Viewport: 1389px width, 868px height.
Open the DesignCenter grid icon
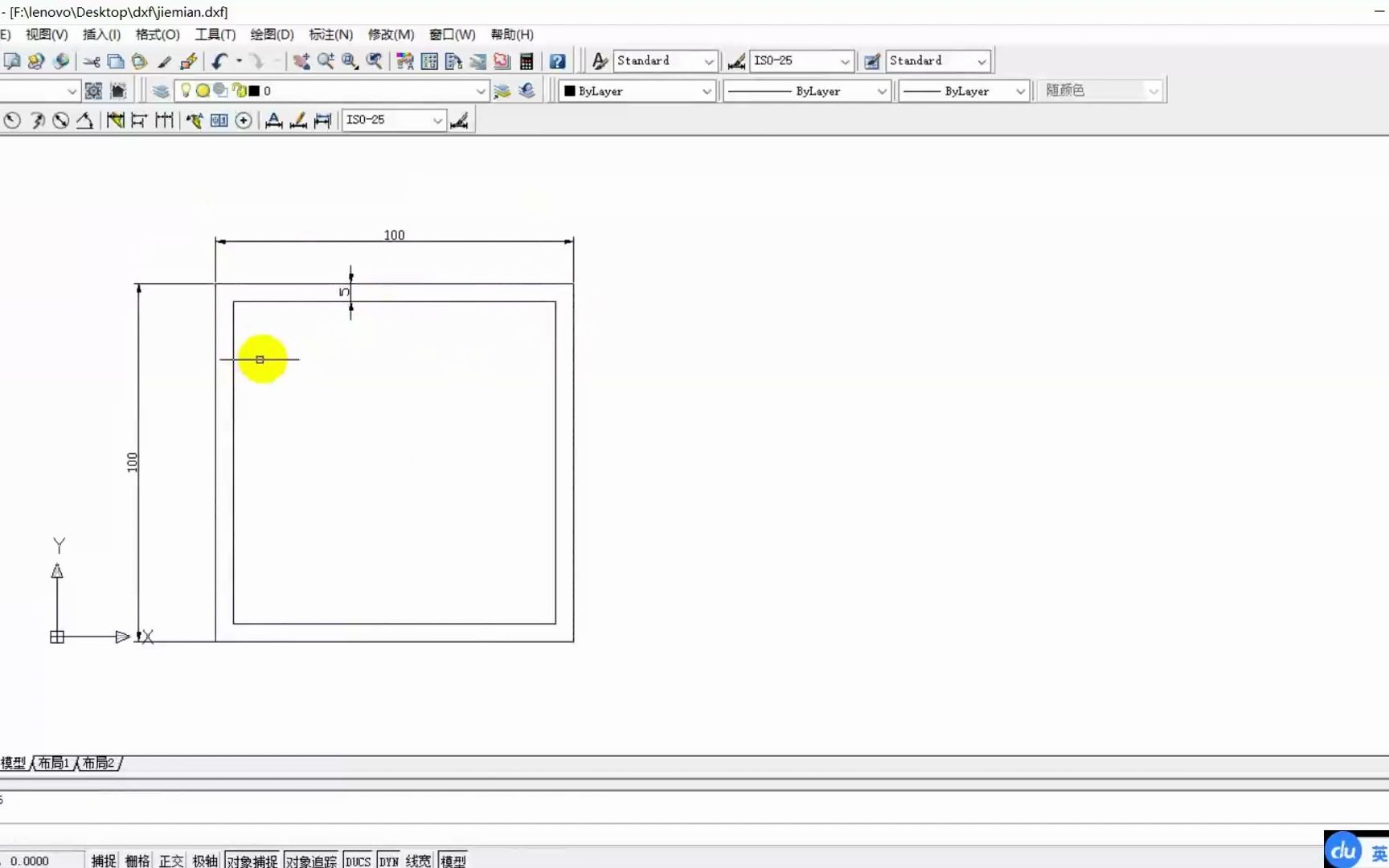(x=429, y=61)
